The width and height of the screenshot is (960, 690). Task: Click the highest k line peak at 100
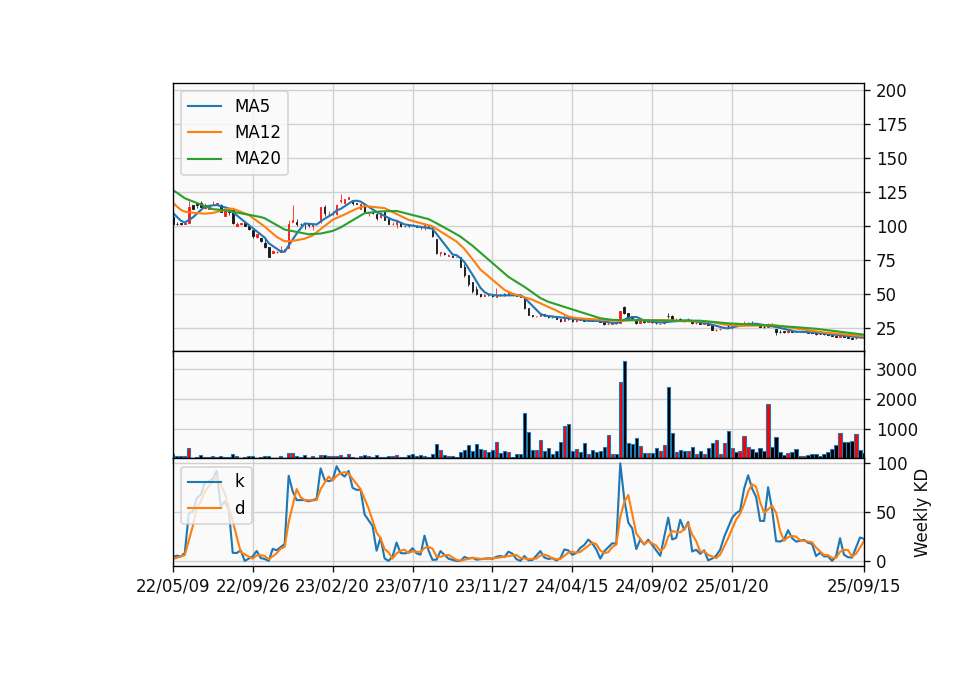(620, 465)
